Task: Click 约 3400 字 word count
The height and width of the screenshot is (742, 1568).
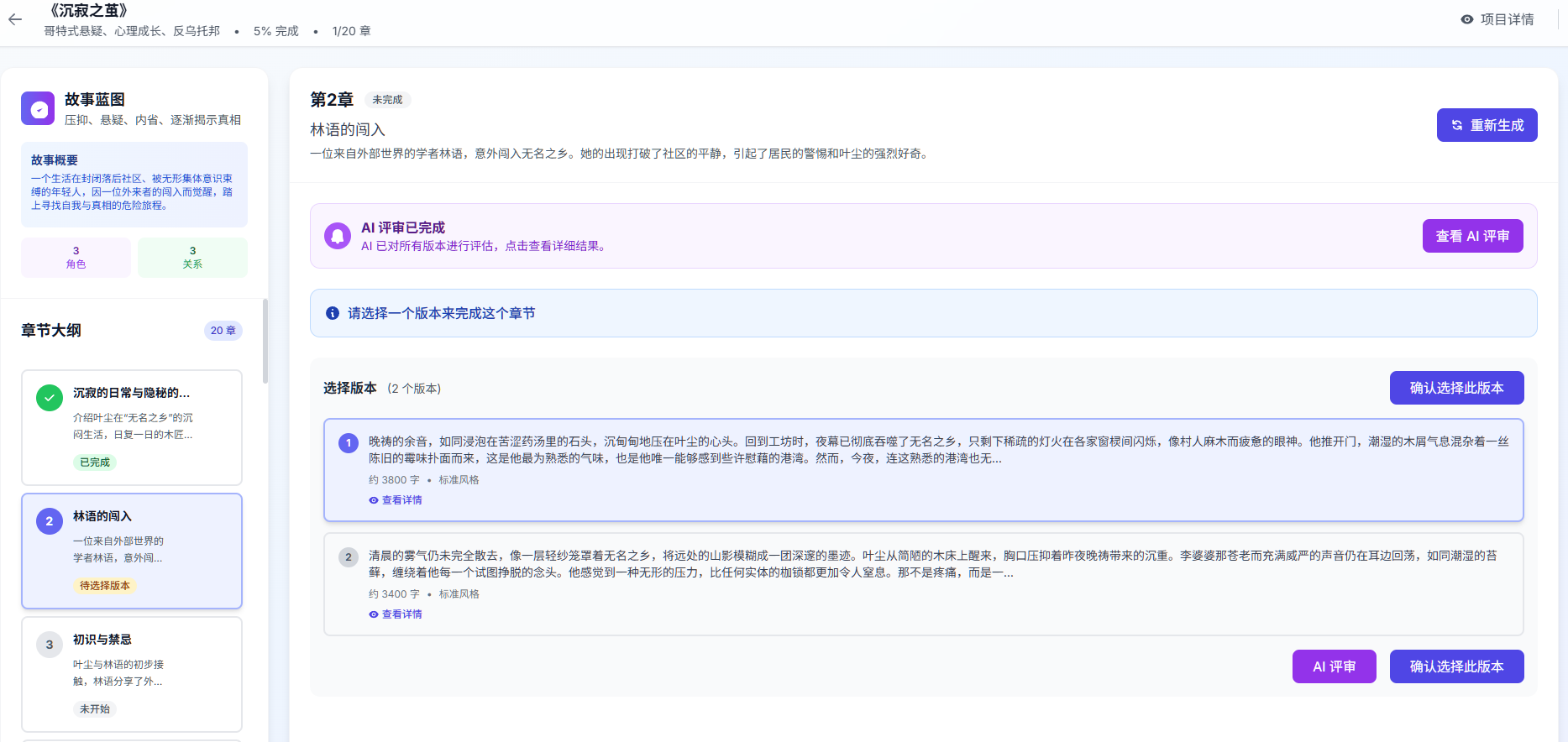Action: click(394, 594)
